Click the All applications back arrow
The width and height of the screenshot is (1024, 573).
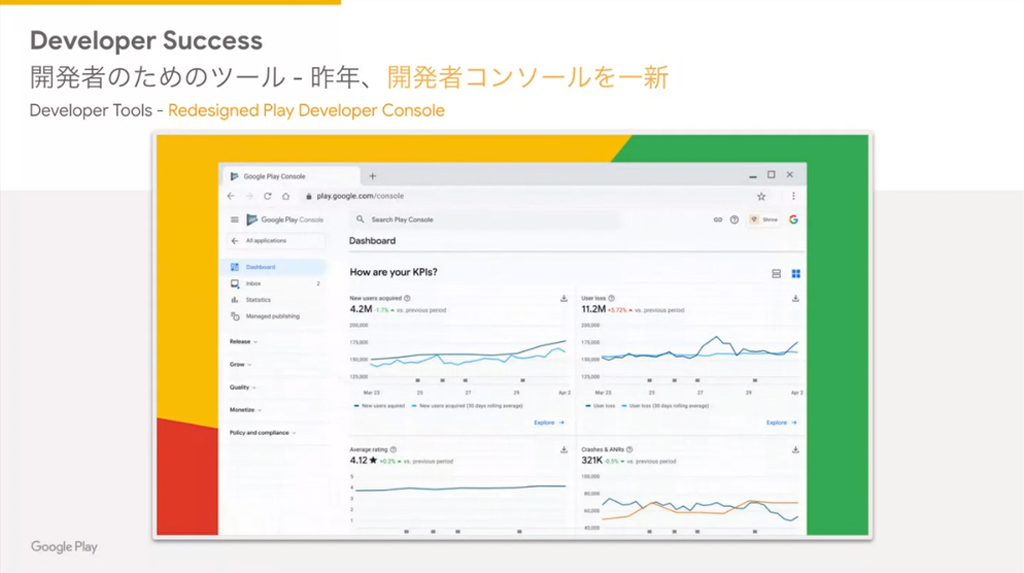[x=234, y=240]
